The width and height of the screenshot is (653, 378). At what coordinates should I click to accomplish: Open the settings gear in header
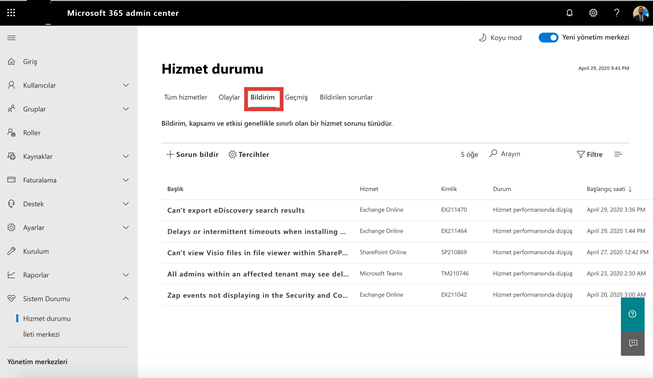coord(593,13)
